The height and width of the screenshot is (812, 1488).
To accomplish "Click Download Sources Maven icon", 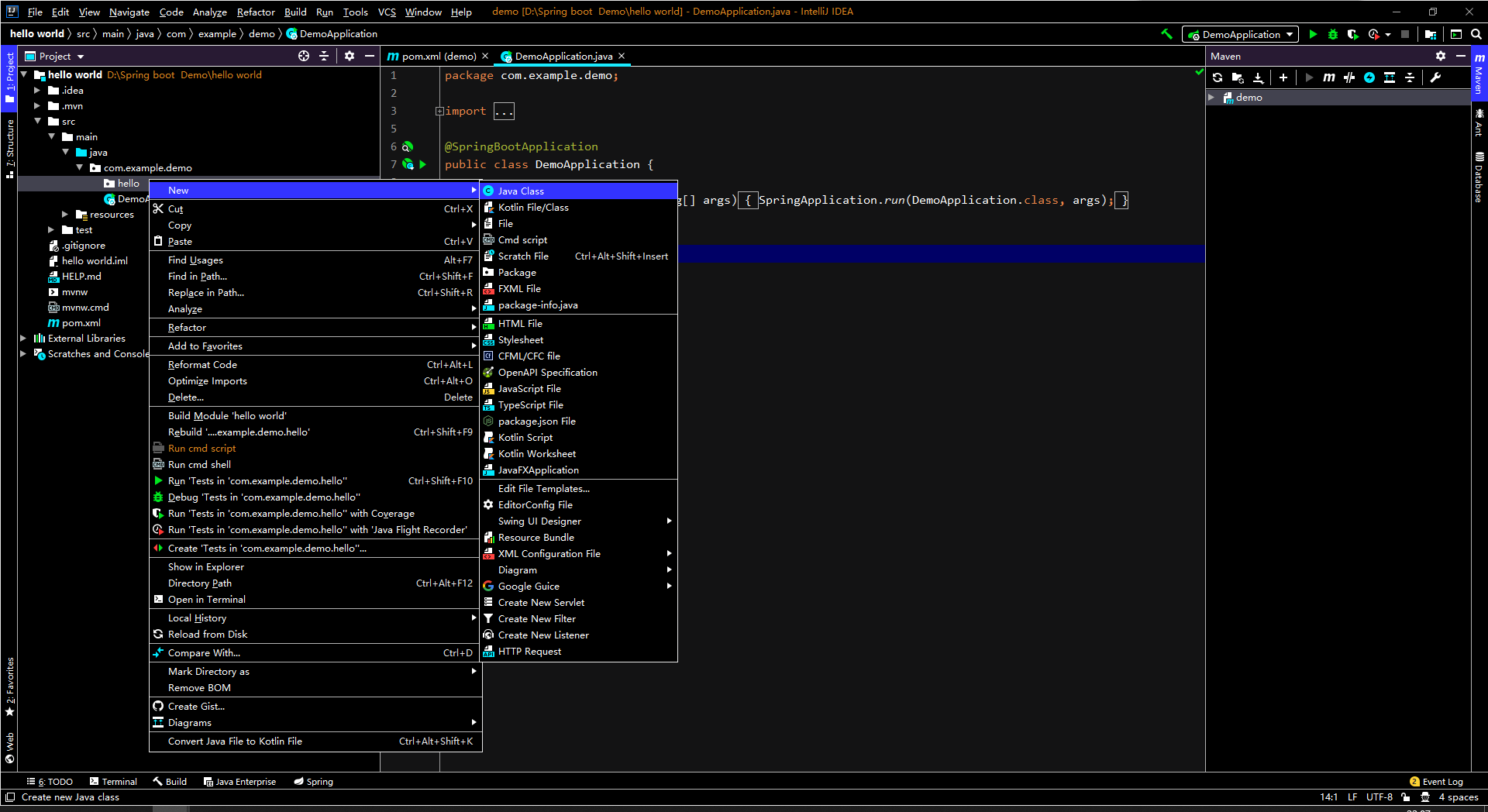I will (x=1258, y=77).
